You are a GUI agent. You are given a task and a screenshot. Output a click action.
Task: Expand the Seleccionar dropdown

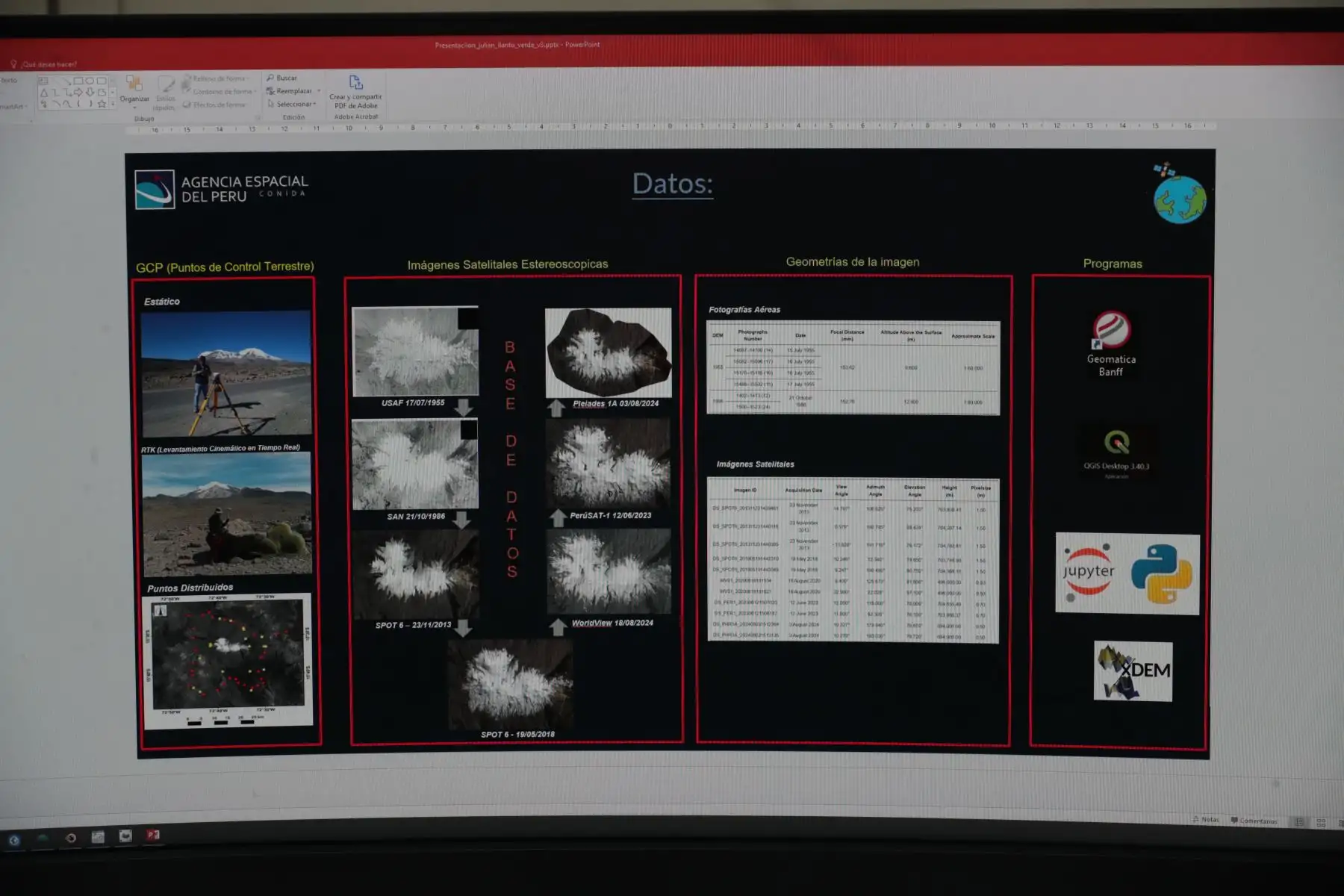pos(292,104)
